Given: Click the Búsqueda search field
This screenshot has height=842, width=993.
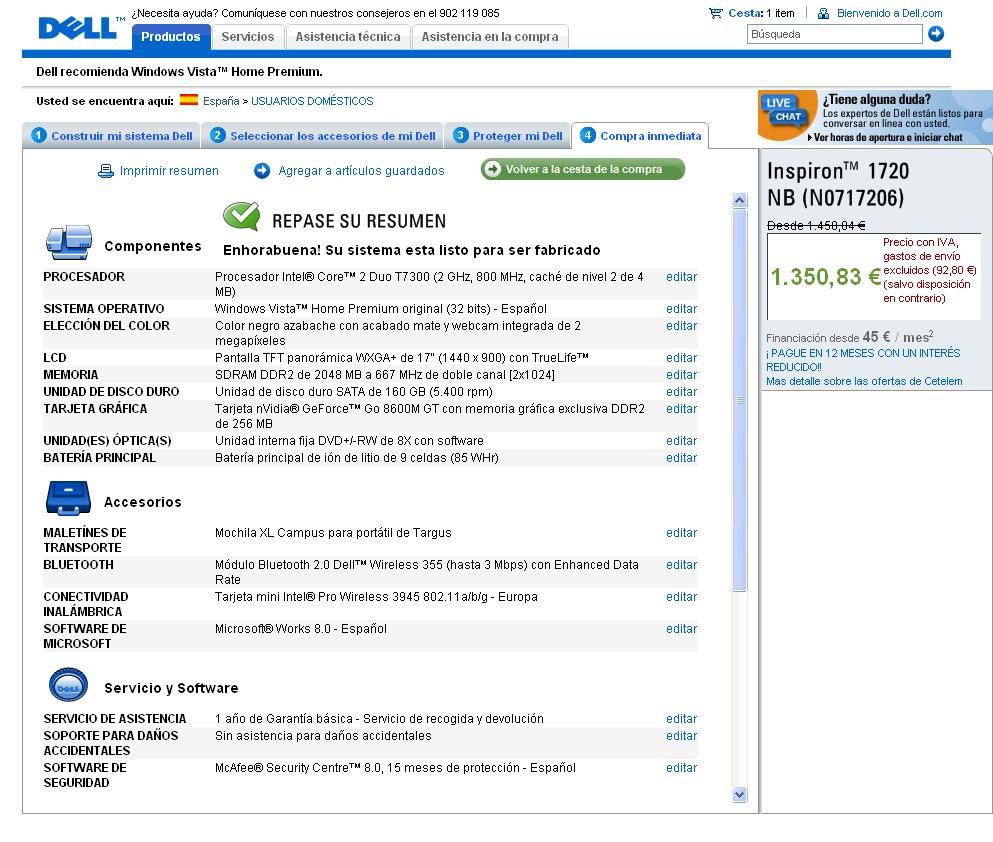Looking at the screenshot, I should [835, 34].
